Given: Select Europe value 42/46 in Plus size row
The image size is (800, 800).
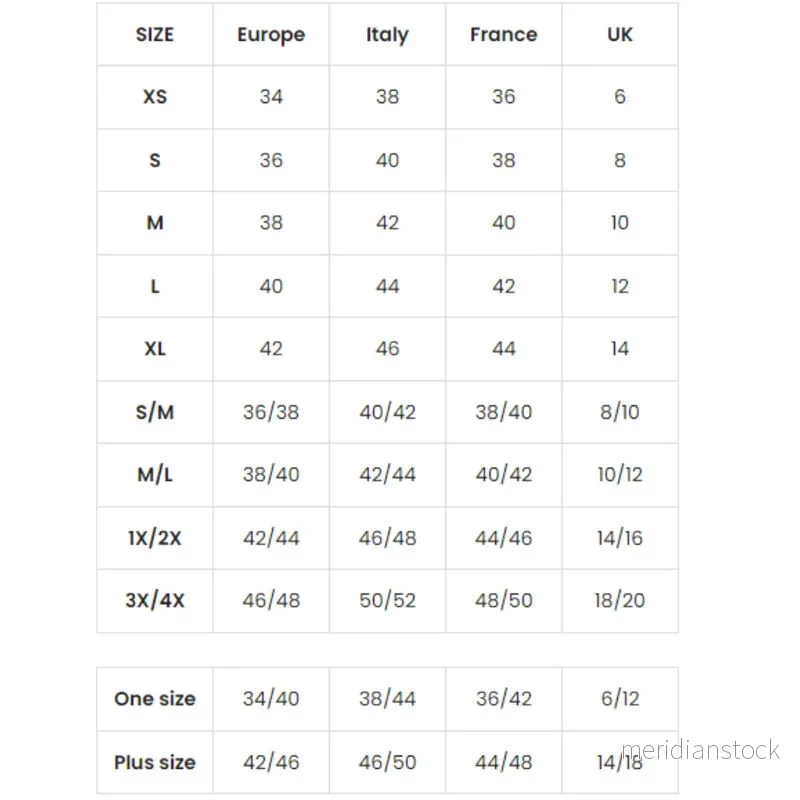Looking at the screenshot, I should pos(271,762).
